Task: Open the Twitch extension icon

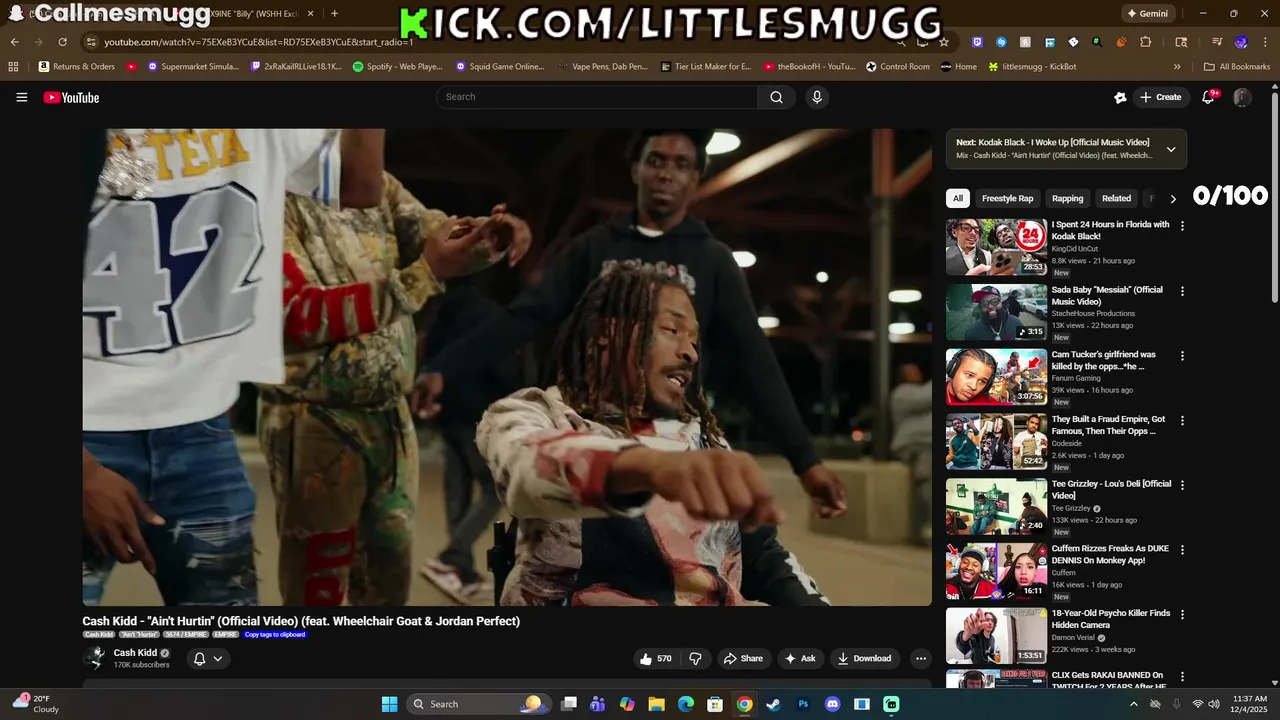Action: (x=977, y=42)
